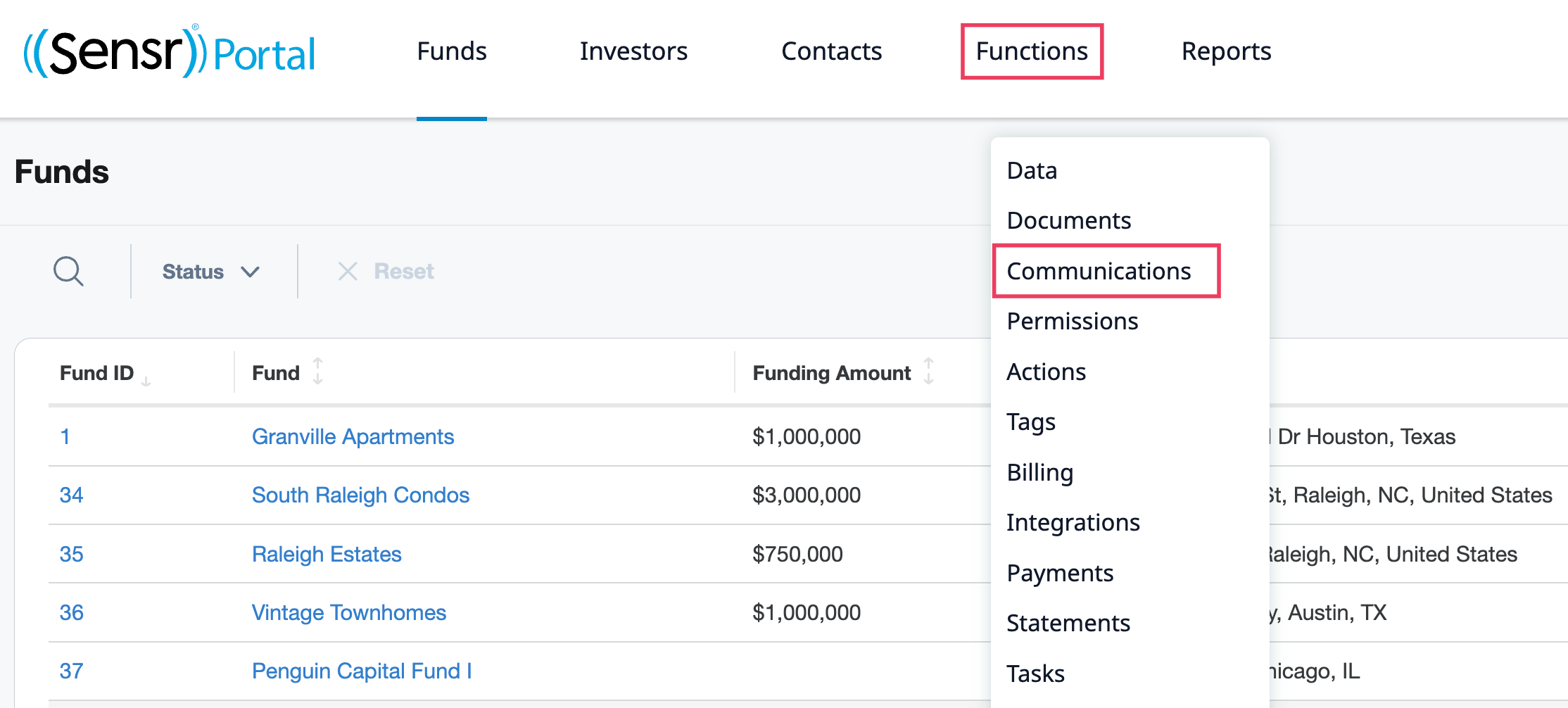Go to the Investors tab

(633, 51)
